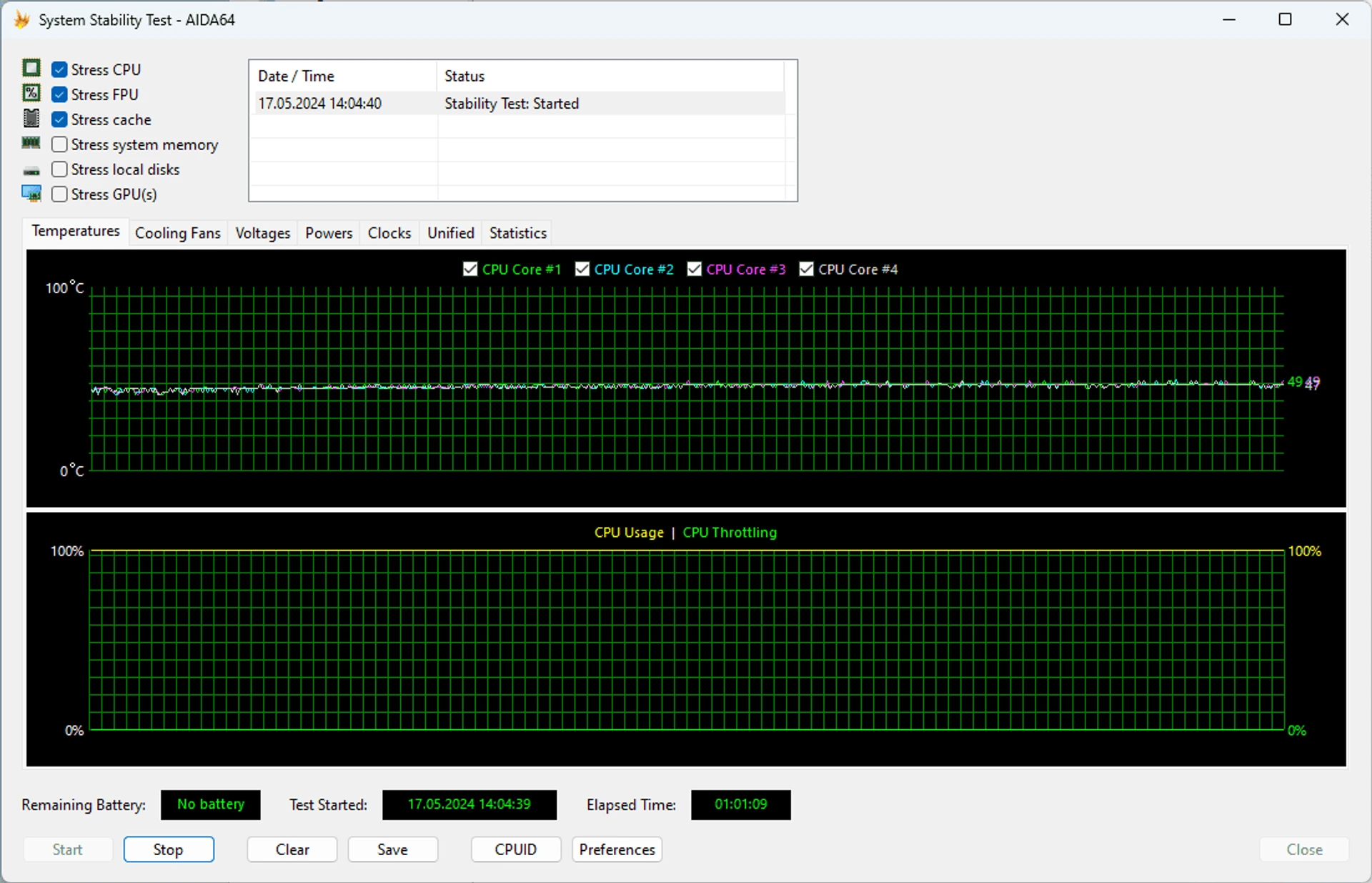Open the Voltages tab

click(x=263, y=233)
